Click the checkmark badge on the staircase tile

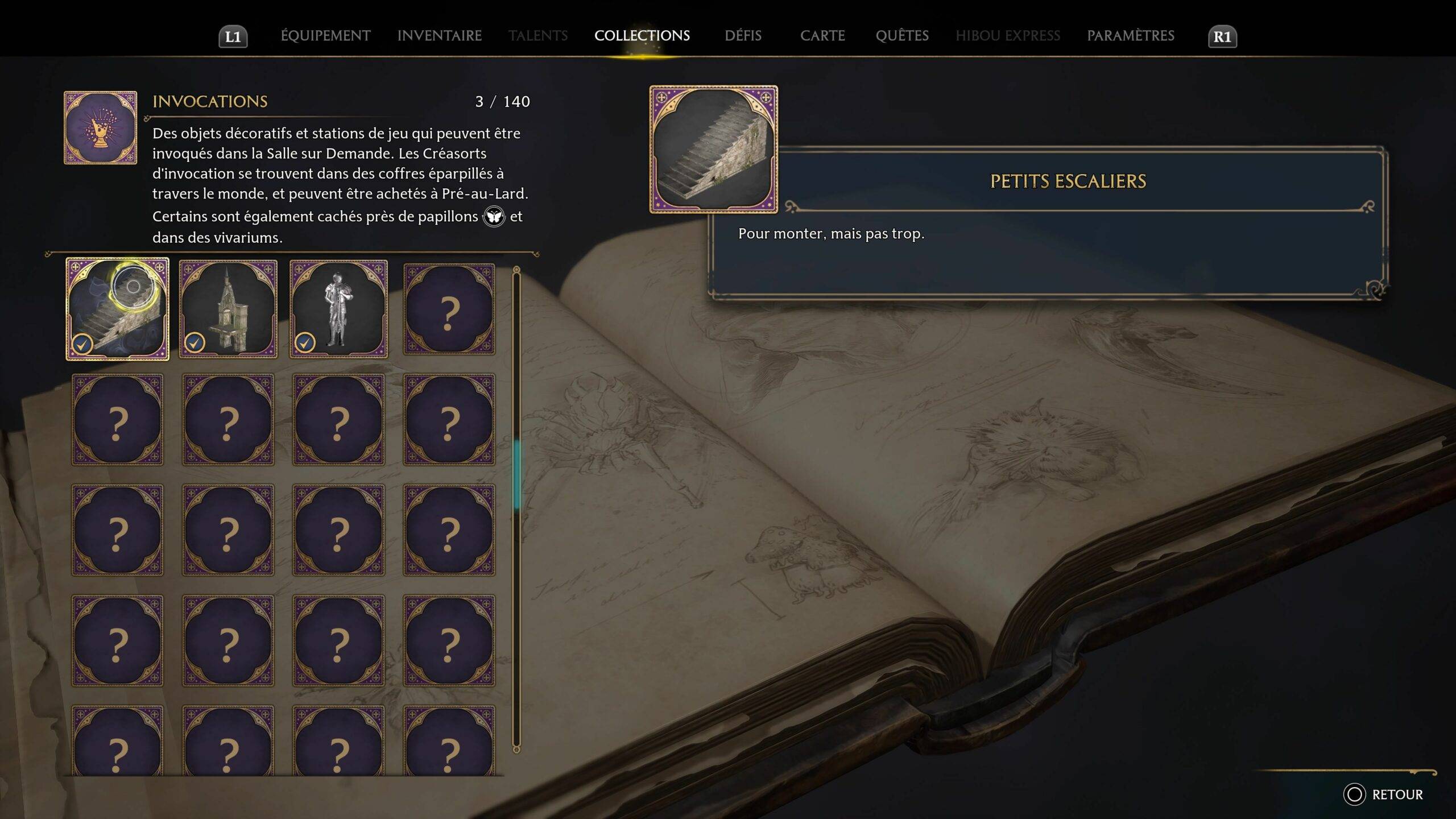point(82,344)
